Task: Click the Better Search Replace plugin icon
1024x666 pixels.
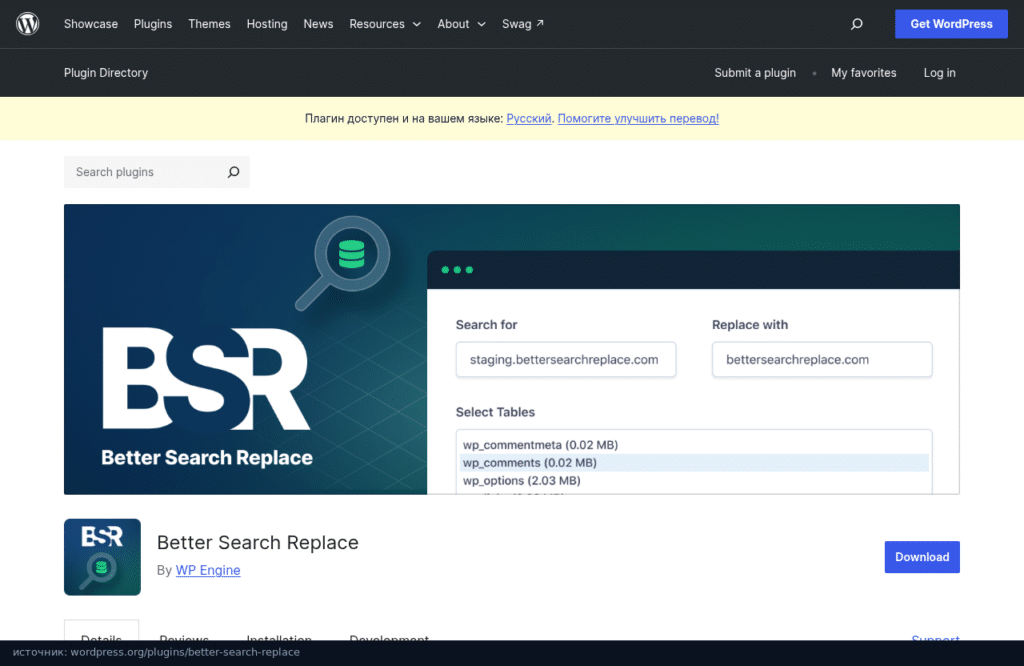Action: (x=102, y=557)
